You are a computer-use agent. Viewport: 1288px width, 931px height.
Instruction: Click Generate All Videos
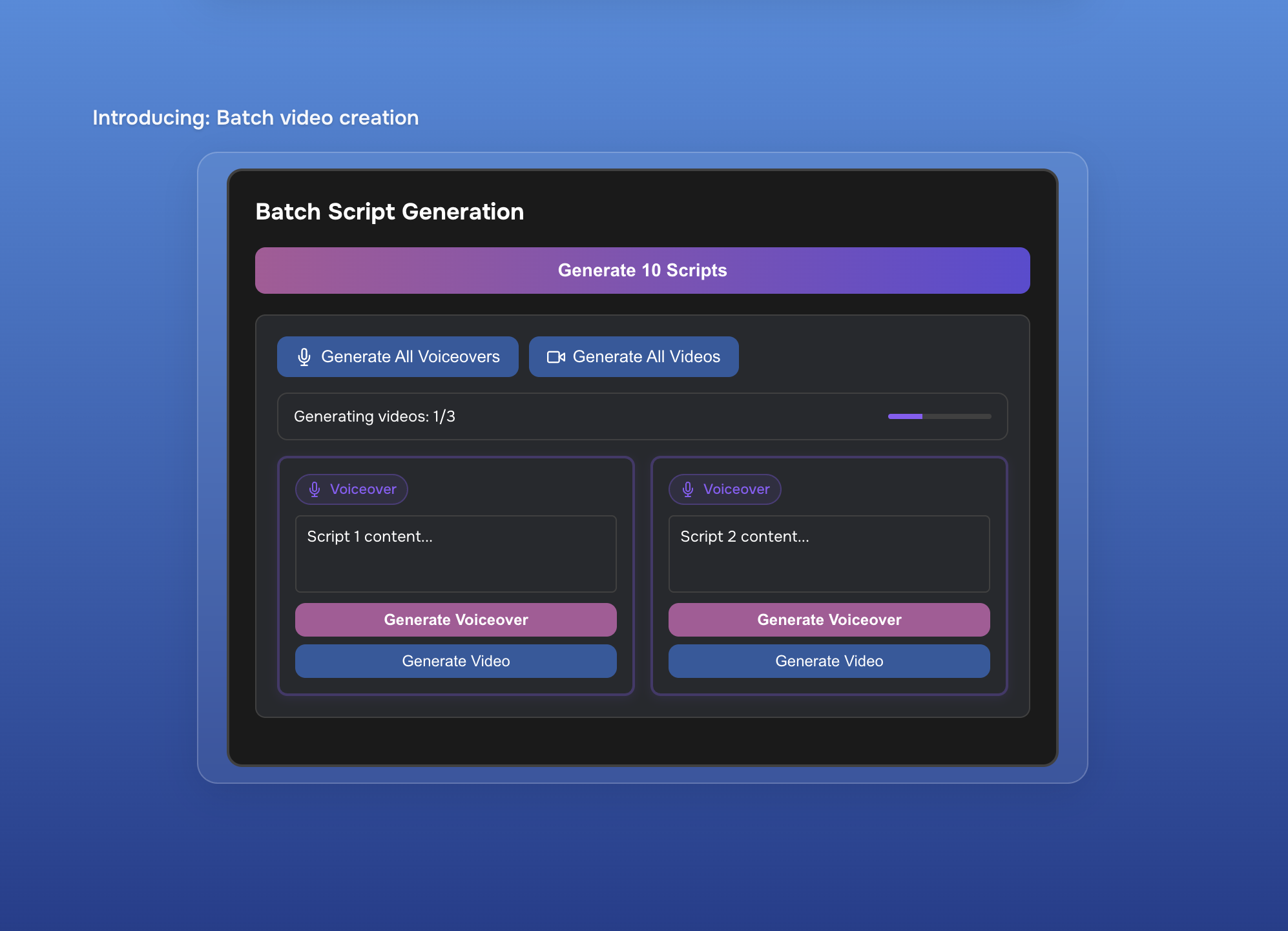[x=634, y=356]
